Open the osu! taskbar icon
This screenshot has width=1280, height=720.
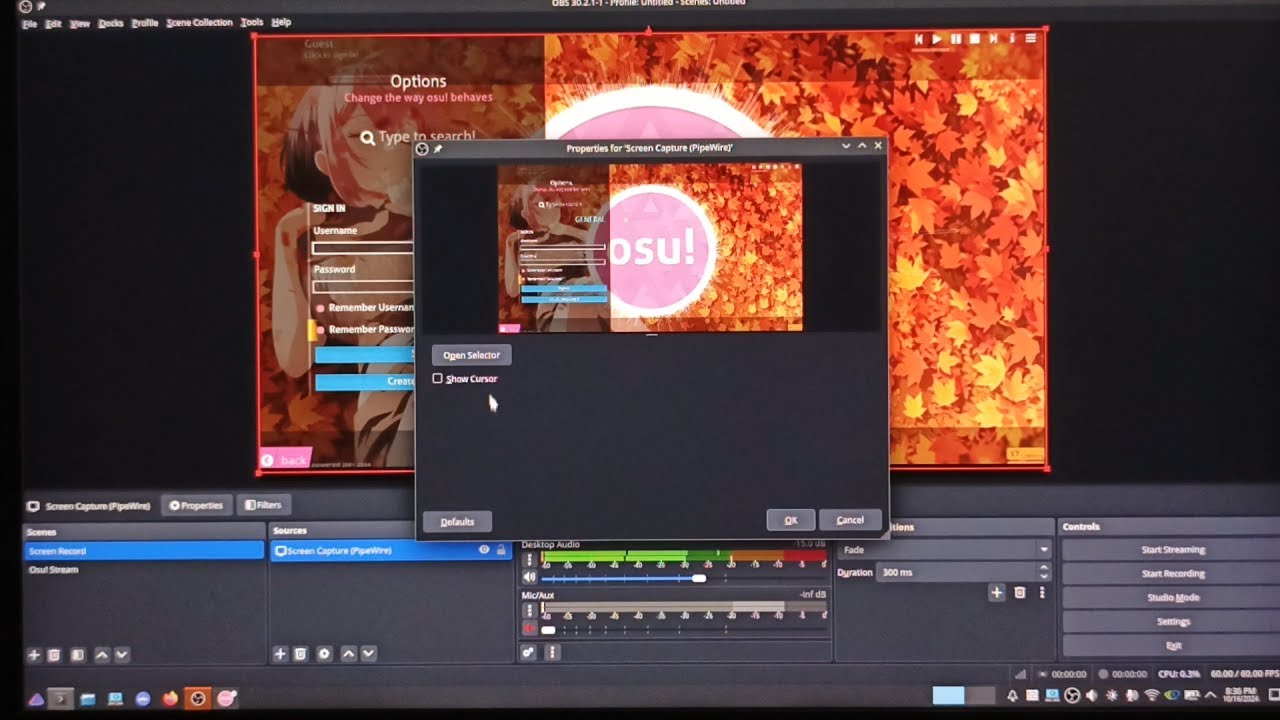pyautogui.click(x=227, y=698)
